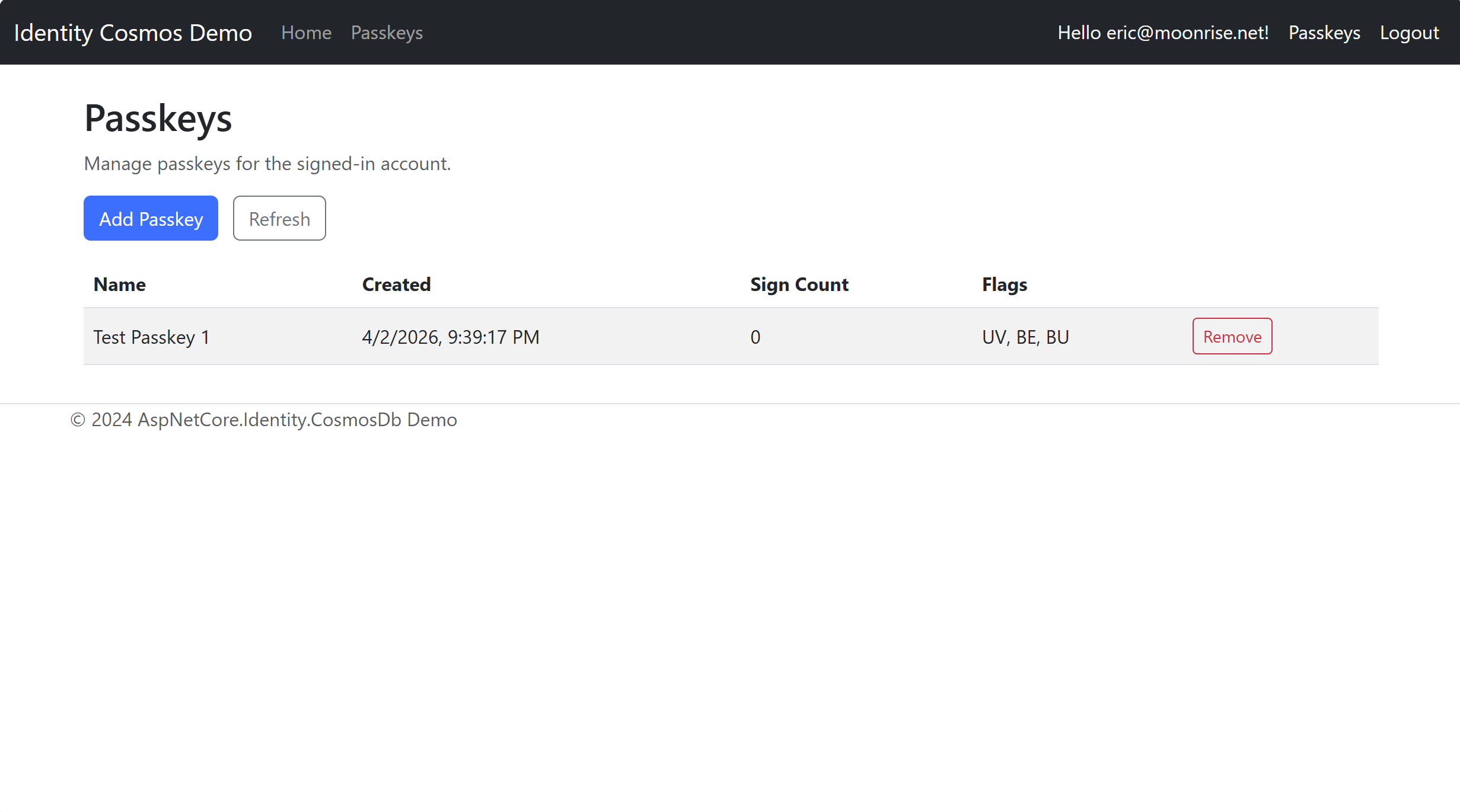
Task: Open Passkeys from the right navbar
Action: point(1324,33)
